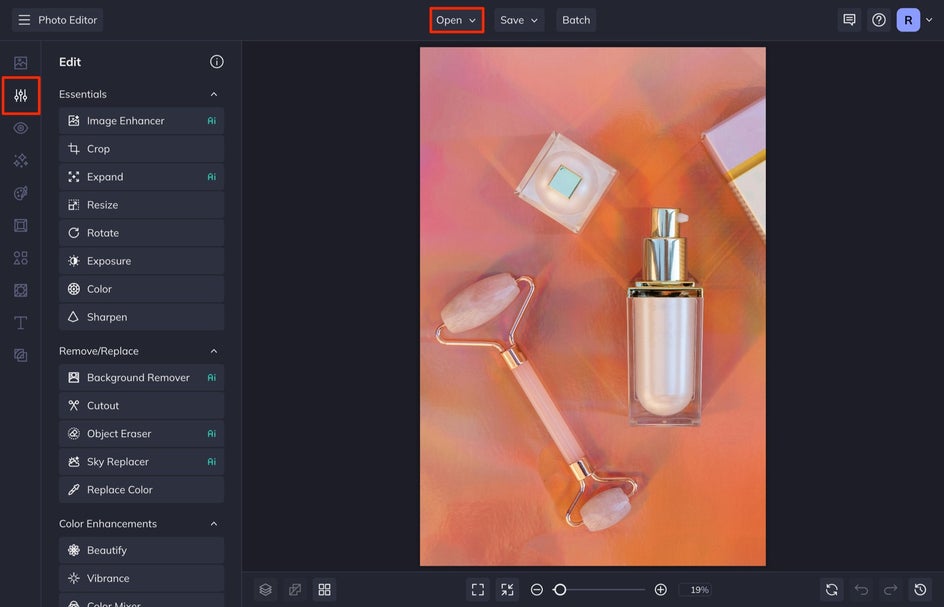Expand the account dropdown chevron

pos(929,20)
